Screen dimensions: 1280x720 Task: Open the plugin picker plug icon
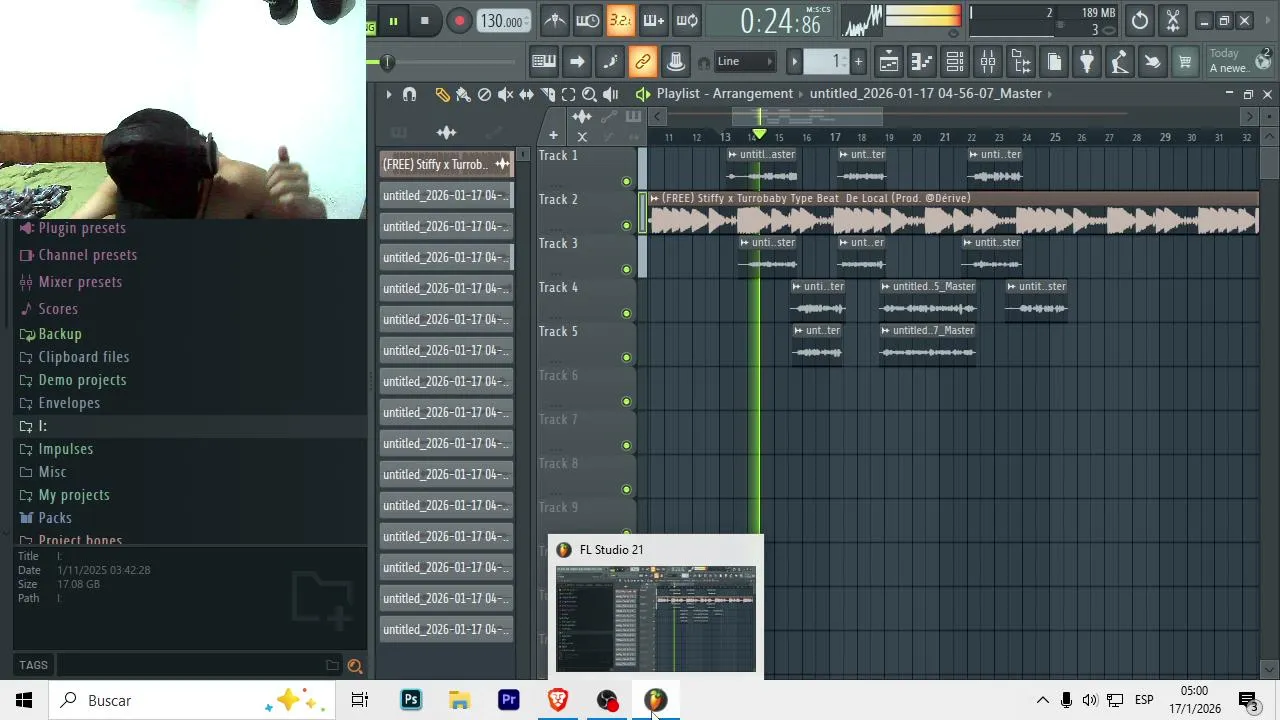pyautogui.click(x=1087, y=62)
